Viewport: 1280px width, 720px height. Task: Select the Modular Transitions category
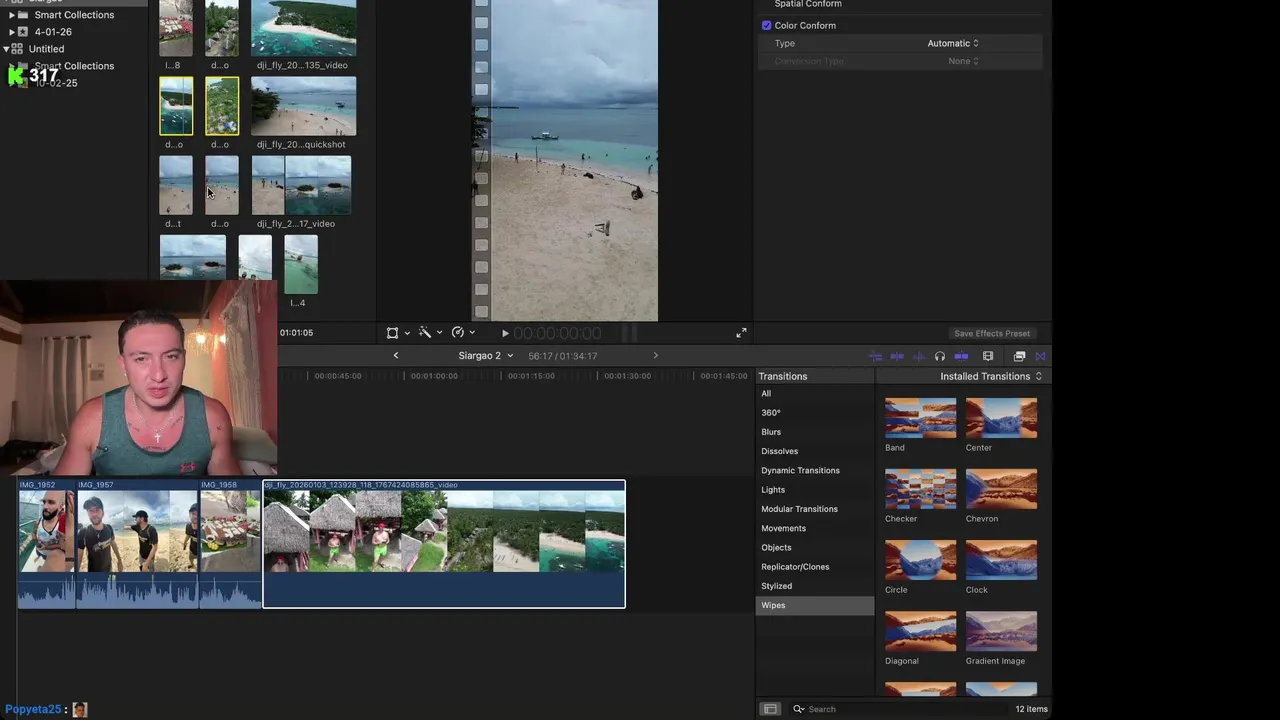click(x=815, y=509)
